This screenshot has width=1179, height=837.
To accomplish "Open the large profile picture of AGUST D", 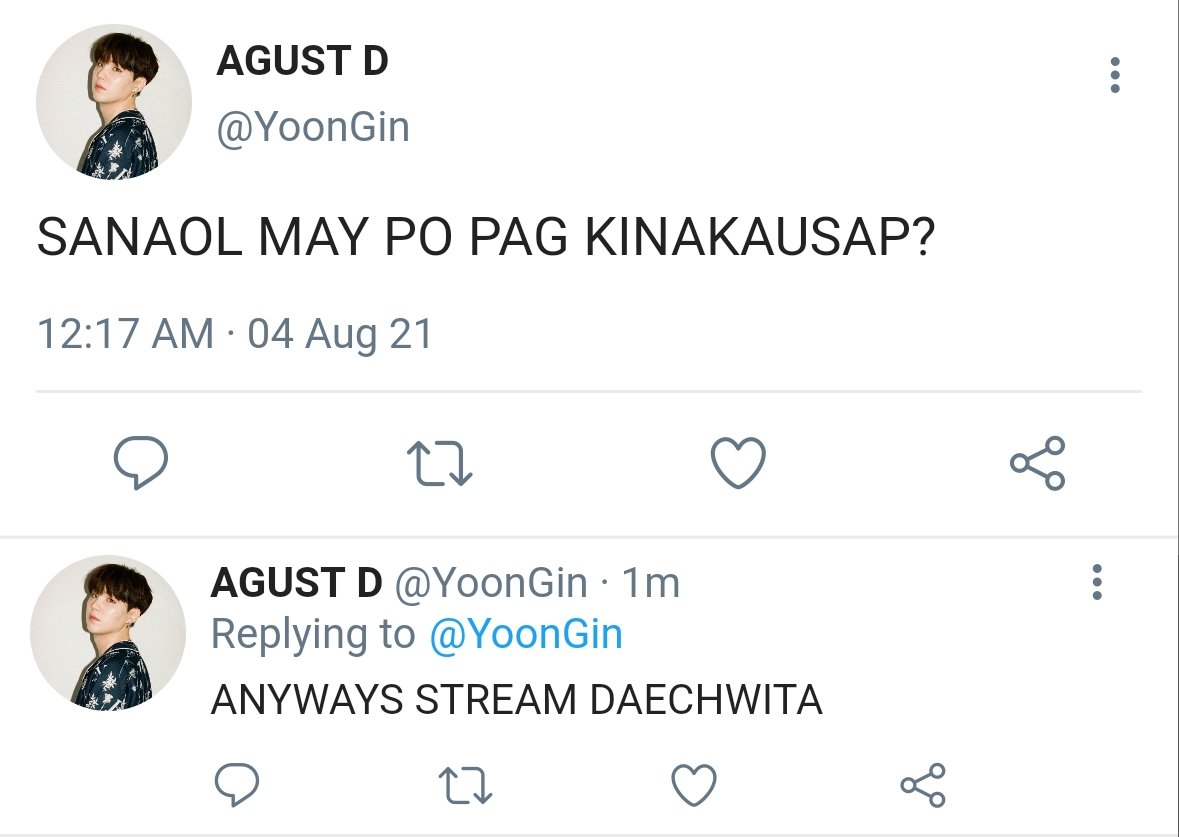I will click(114, 102).
